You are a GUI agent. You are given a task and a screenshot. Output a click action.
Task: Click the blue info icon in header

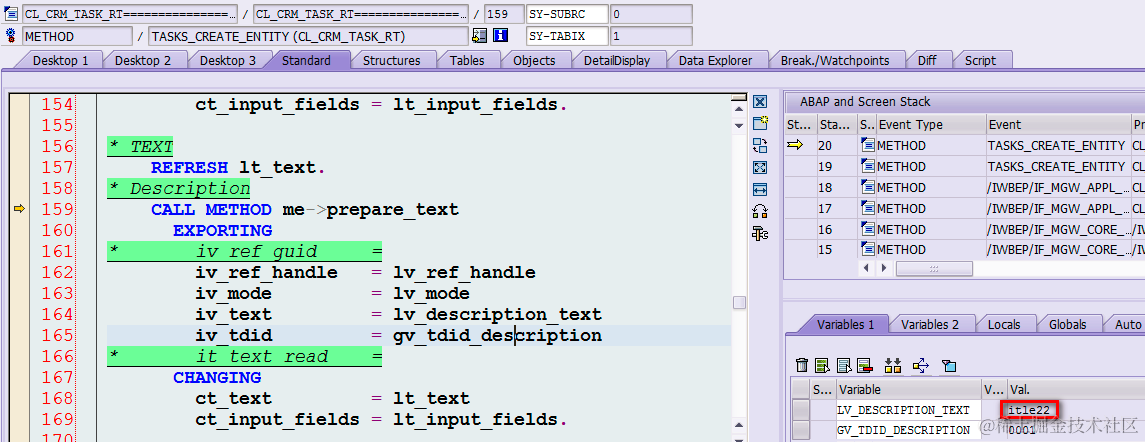[x=500, y=35]
